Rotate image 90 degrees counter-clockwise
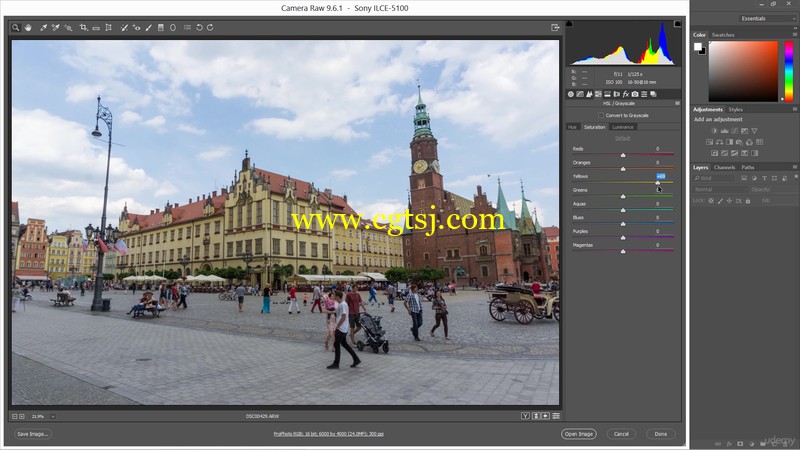 [199, 28]
